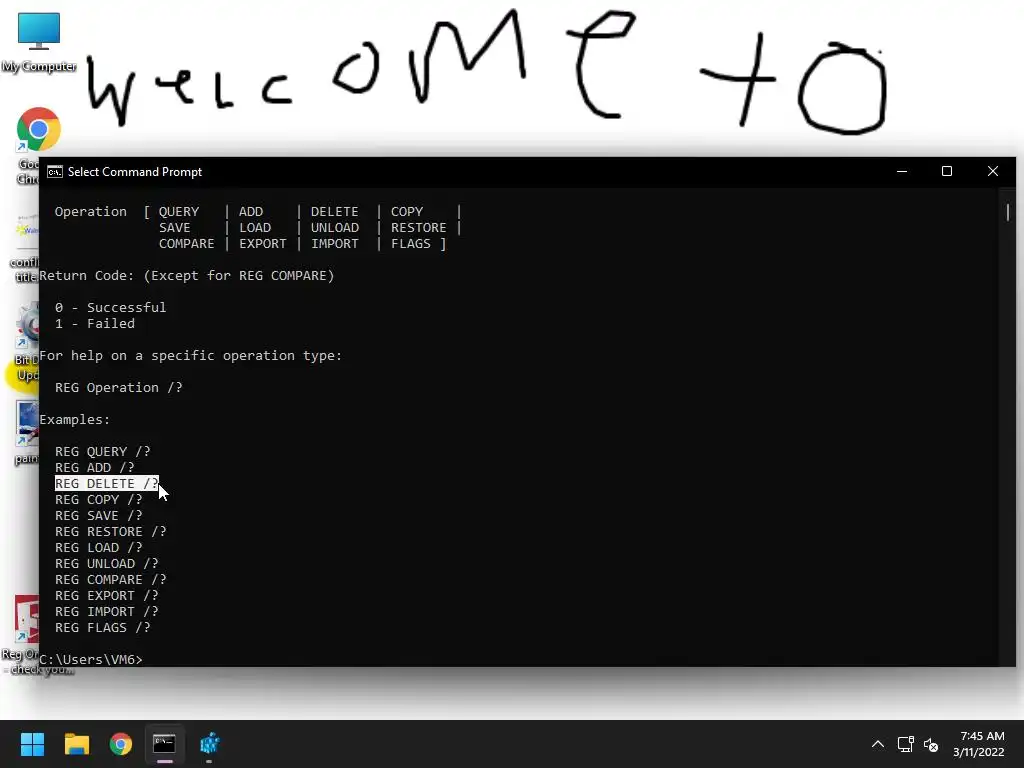The width and height of the screenshot is (1024, 768).
Task: Open the My Computer desktop icon
Action: [39, 42]
